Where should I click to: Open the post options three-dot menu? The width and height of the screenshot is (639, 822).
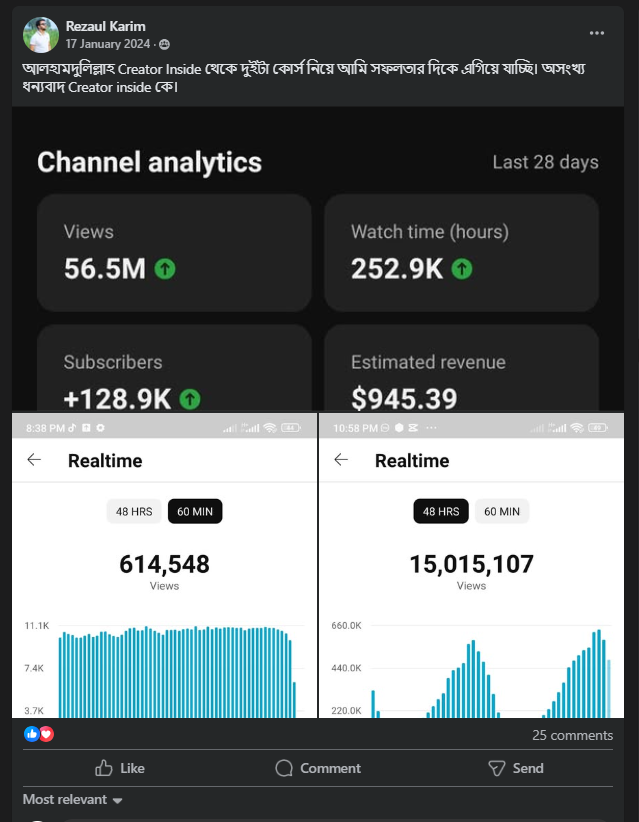597,33
